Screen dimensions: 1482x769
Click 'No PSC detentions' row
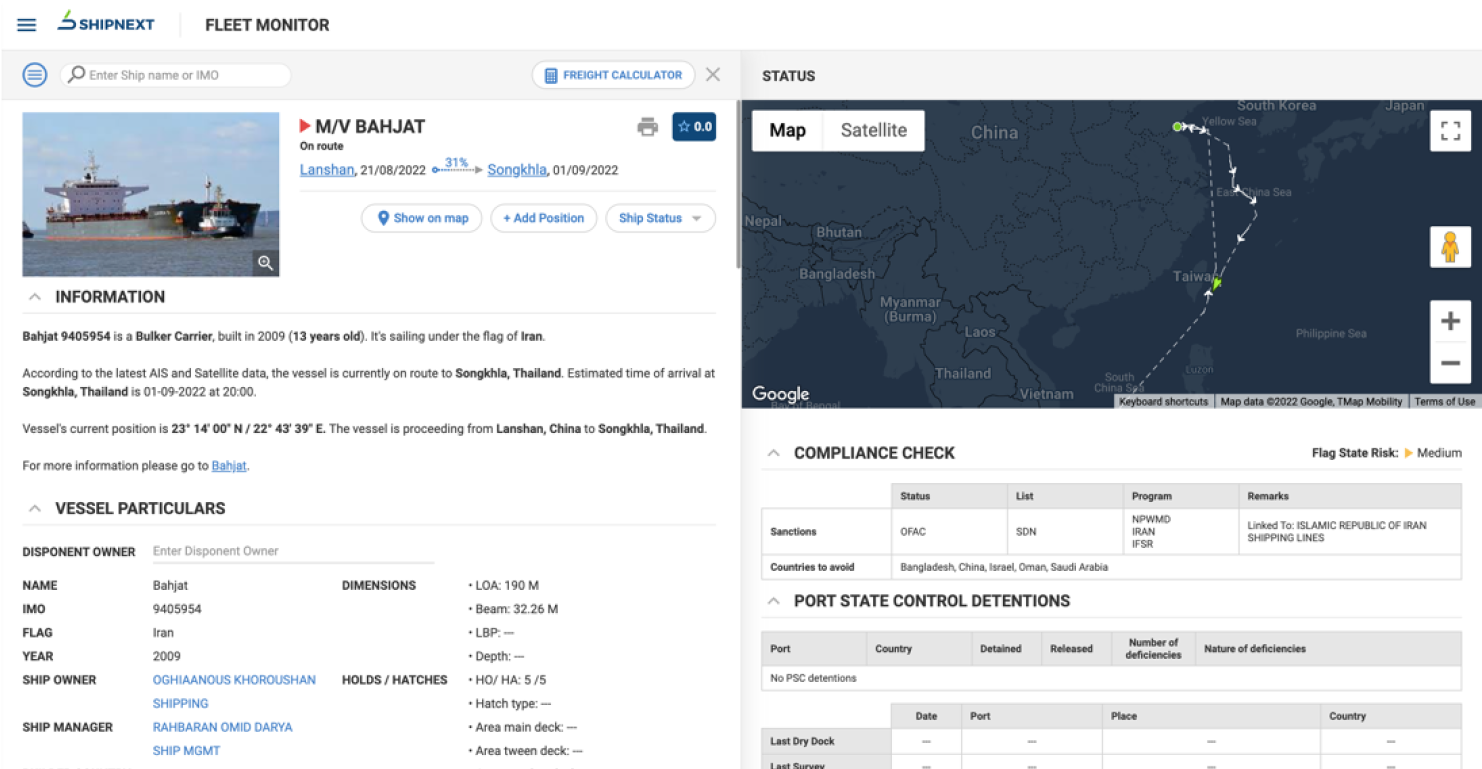(1111, 678)
